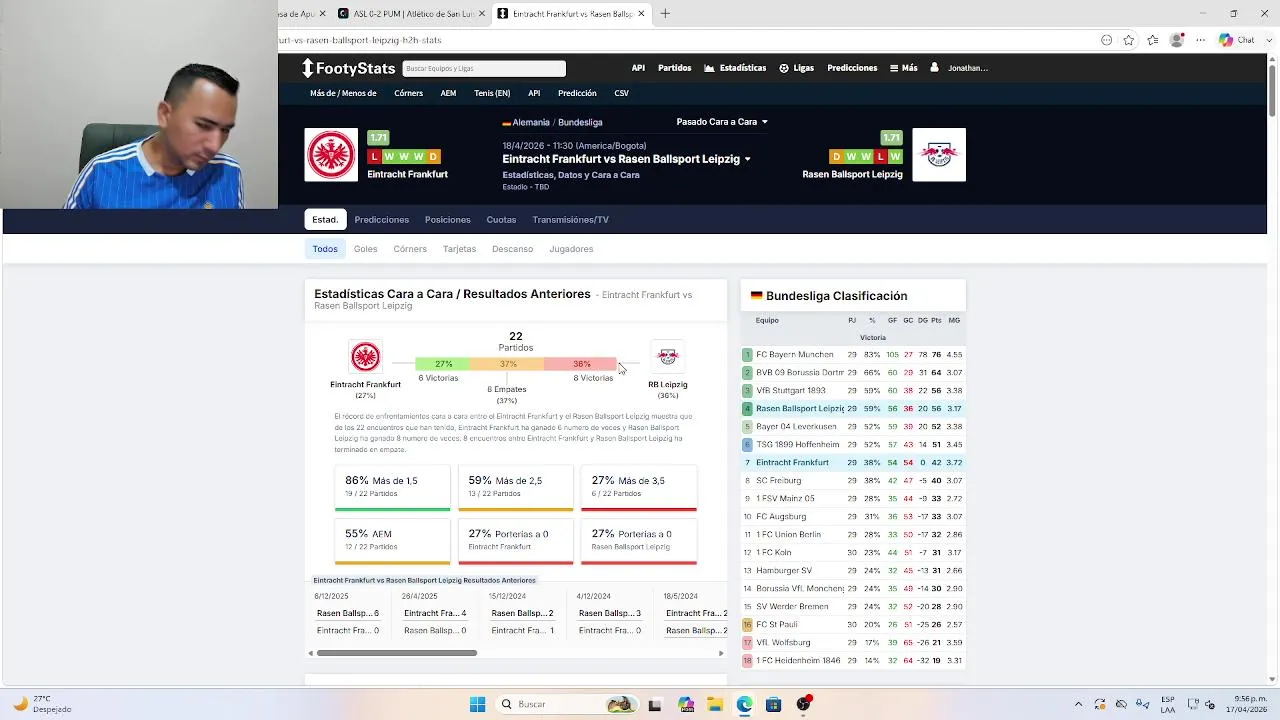Click the red 36% victories bar segment
Image resolution: width=1280 pixels, height=720 pixels.
pyautogui.click(x=581, y=364)
